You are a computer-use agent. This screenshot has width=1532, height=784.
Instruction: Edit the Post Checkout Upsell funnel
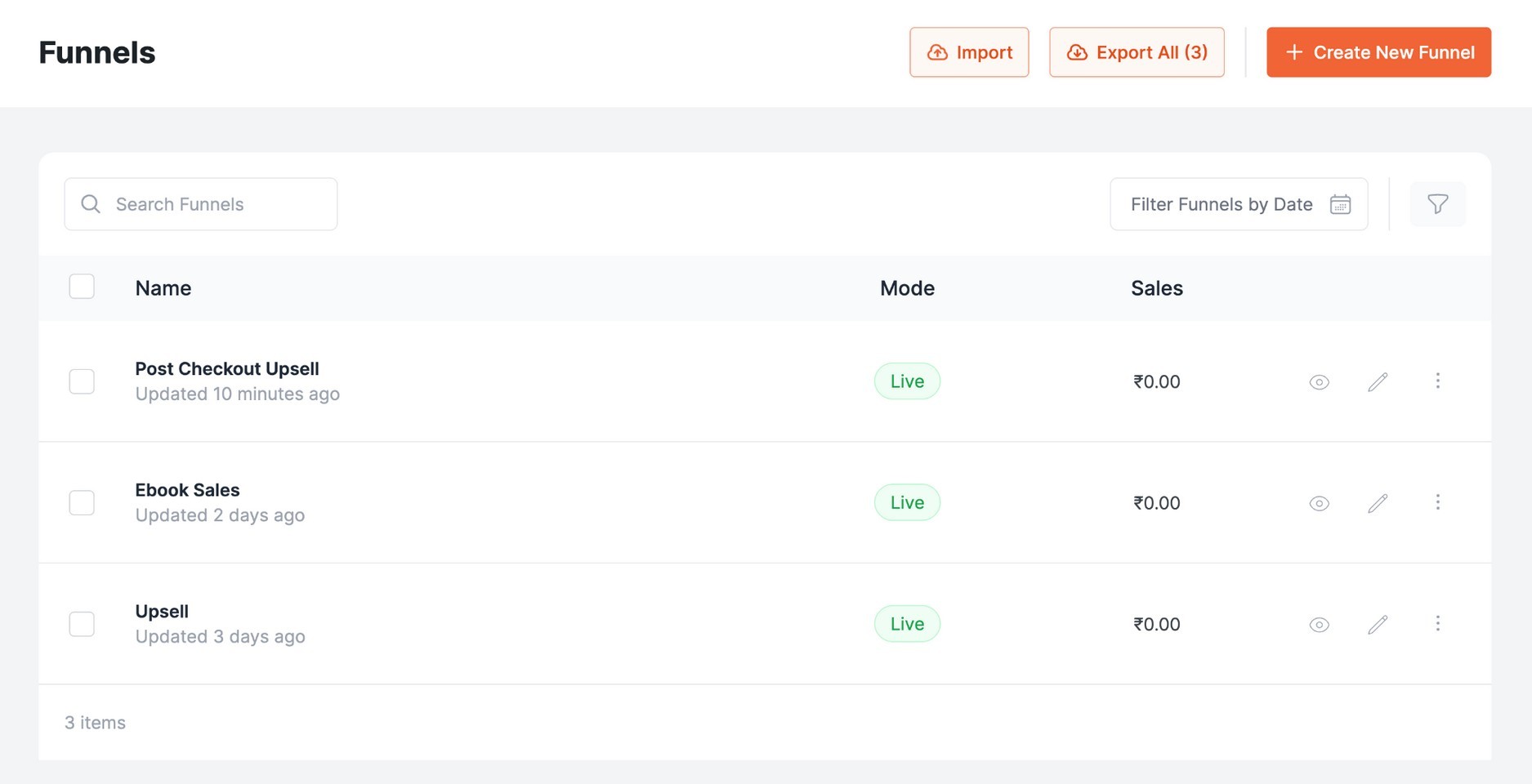point(1378,382)
